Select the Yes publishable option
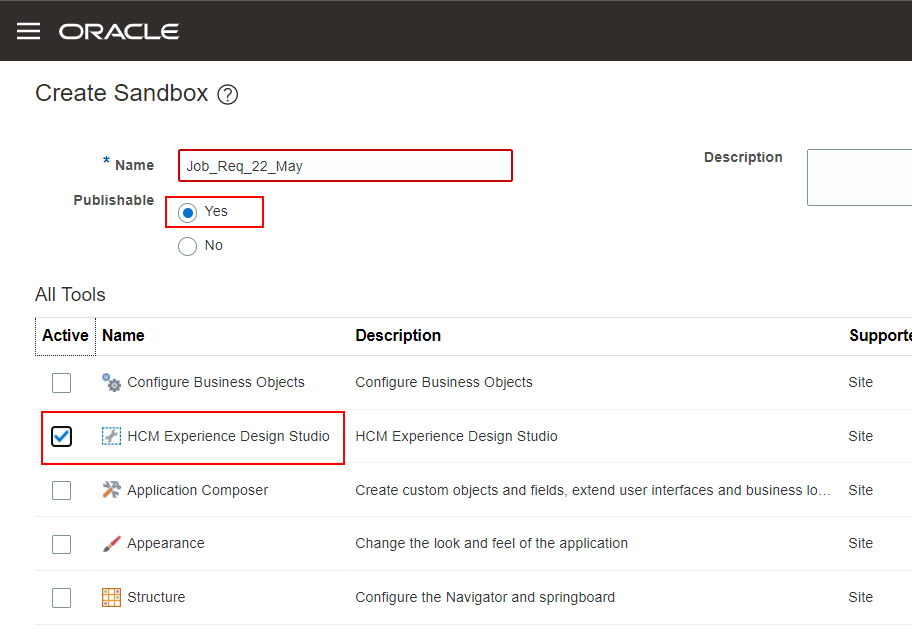The height and width of the screenshot is (638, 912). point(187,212)
